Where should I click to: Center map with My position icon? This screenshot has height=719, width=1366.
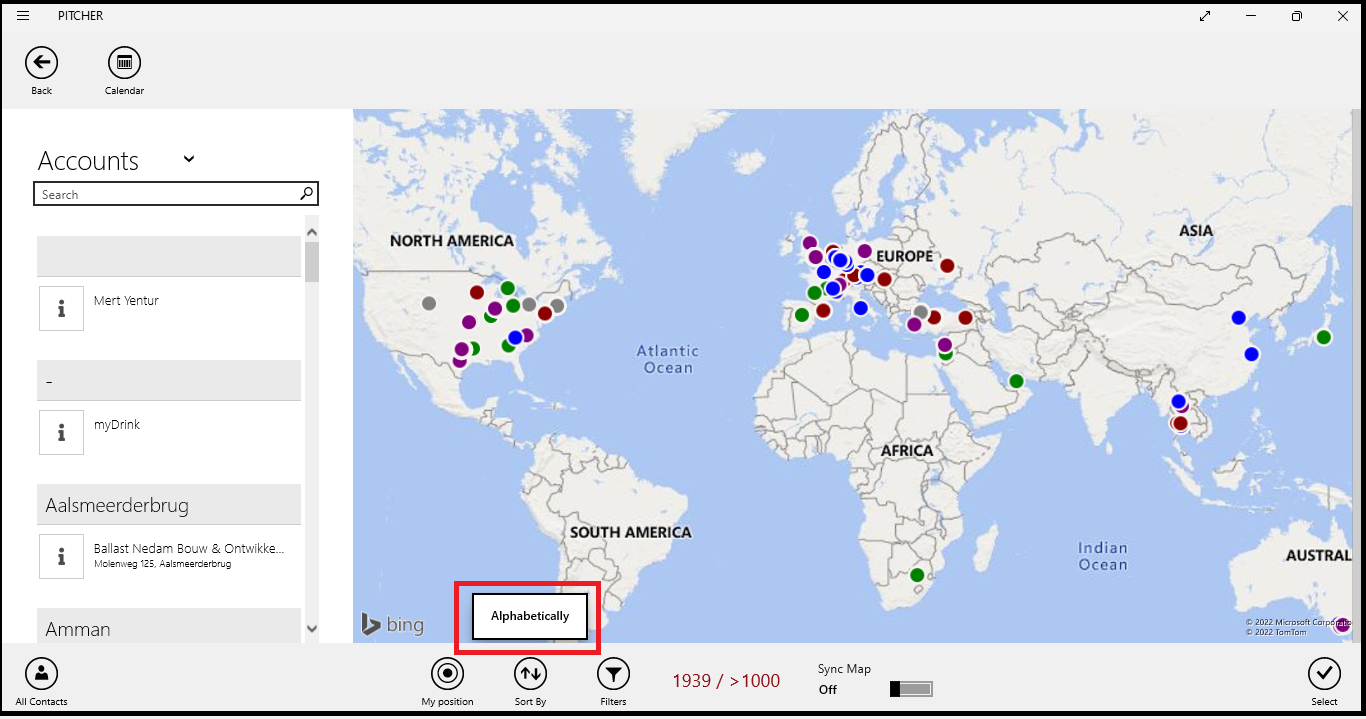[x=447, y=674]
